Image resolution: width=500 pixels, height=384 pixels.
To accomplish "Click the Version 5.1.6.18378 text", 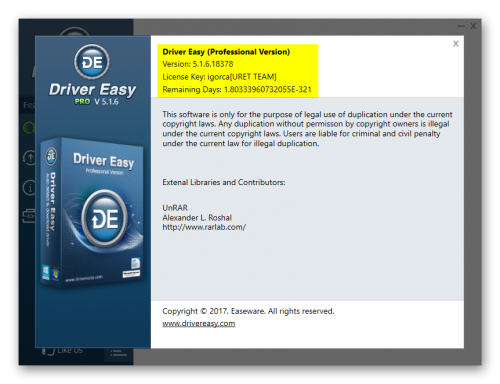I will pos(198,64).
